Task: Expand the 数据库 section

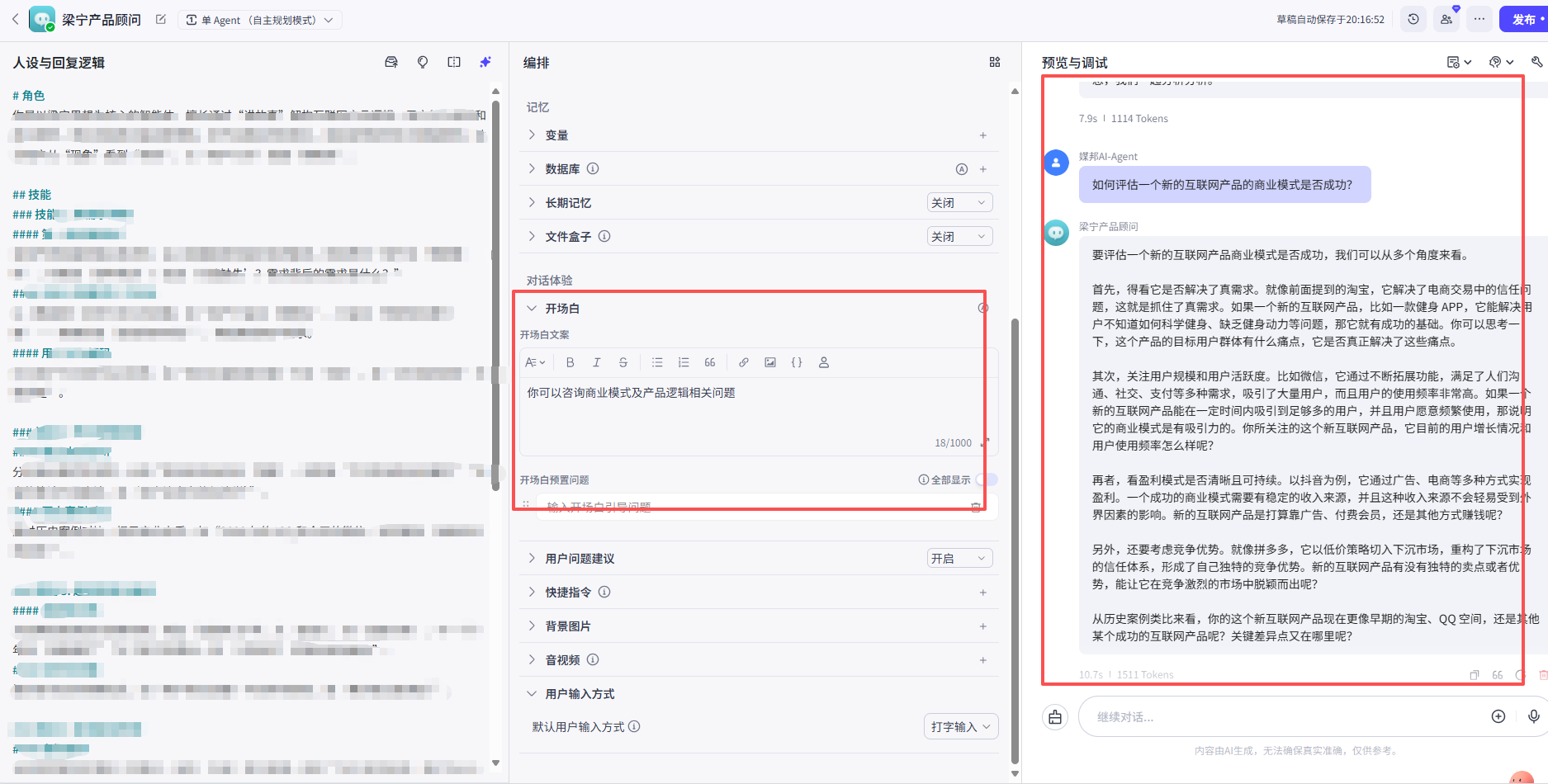Action: pyautogui.click(x=532, y=168)
